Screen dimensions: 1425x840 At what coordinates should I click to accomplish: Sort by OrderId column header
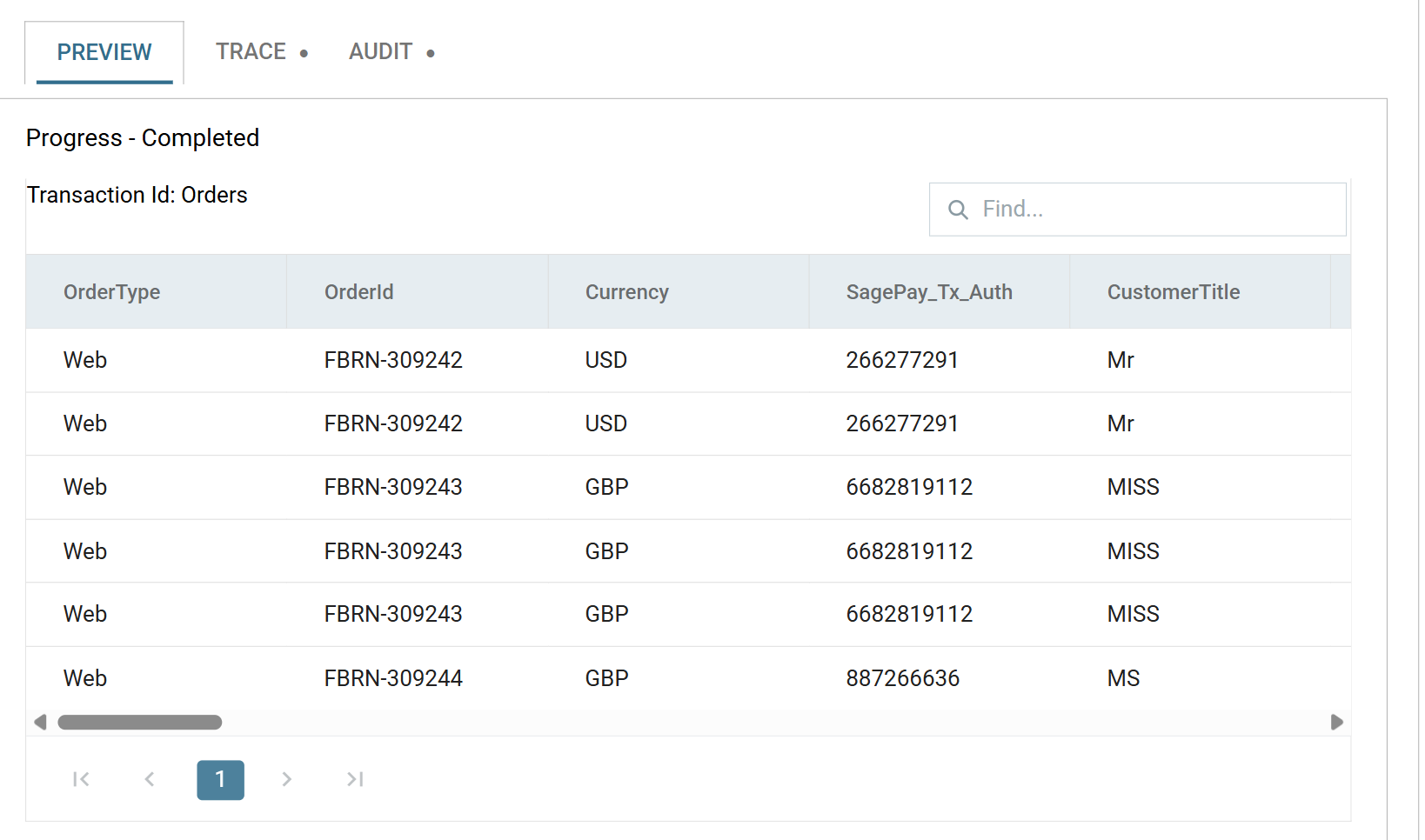[418, 292]
